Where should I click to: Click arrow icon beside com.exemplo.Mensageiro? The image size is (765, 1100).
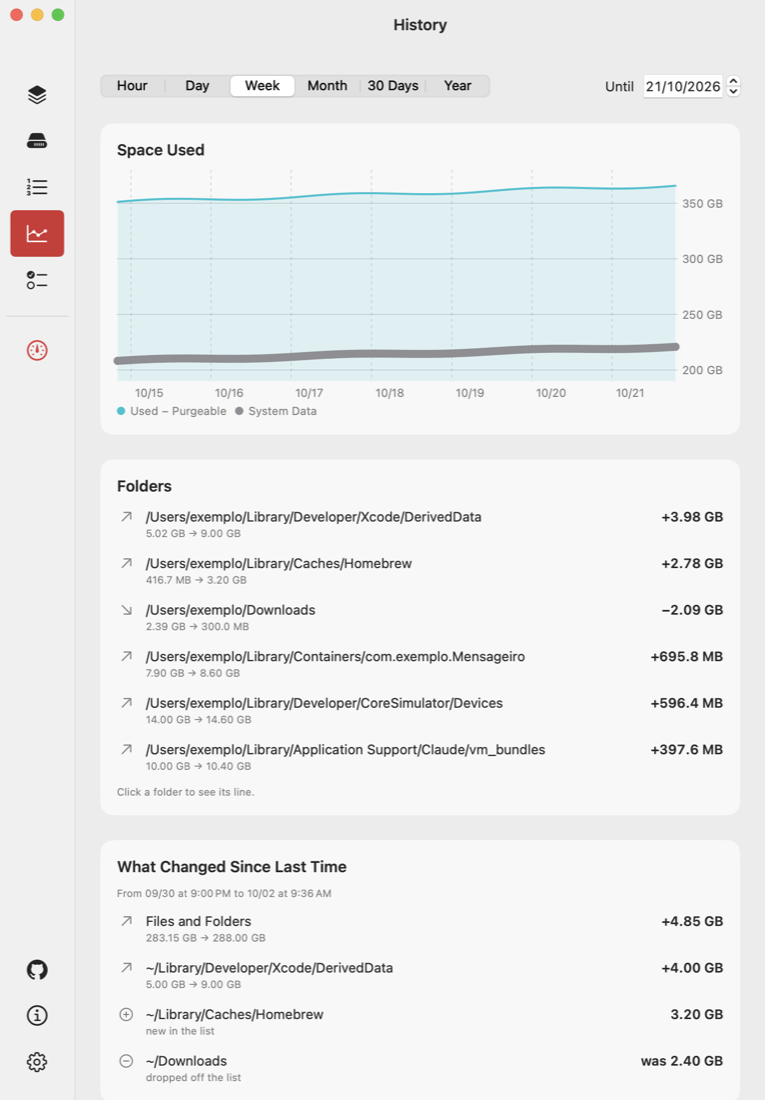pos(126,657)
